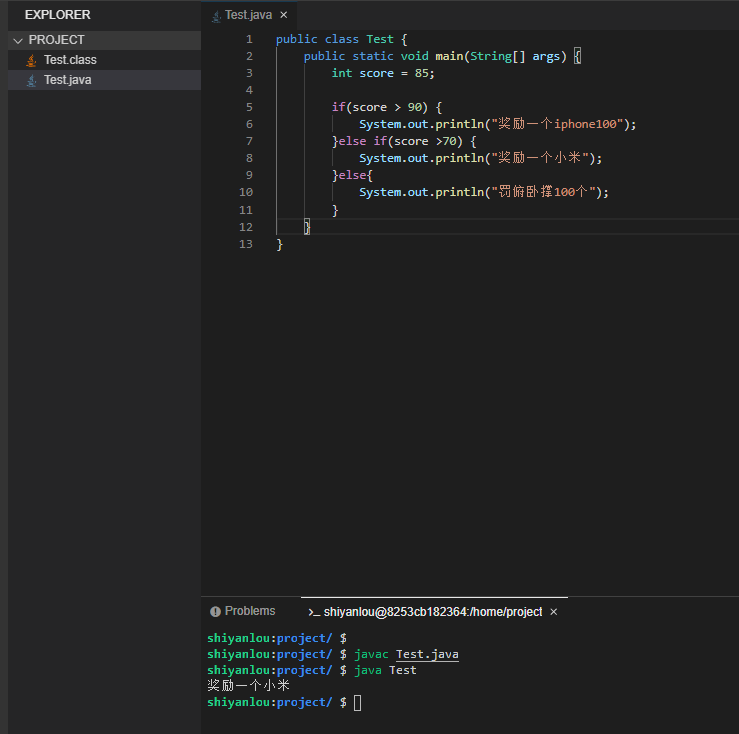Click the 'javac Test.java' terminal command
This screenshot has height=734, width=739.
pyautogui.click(x=406, y=654)
